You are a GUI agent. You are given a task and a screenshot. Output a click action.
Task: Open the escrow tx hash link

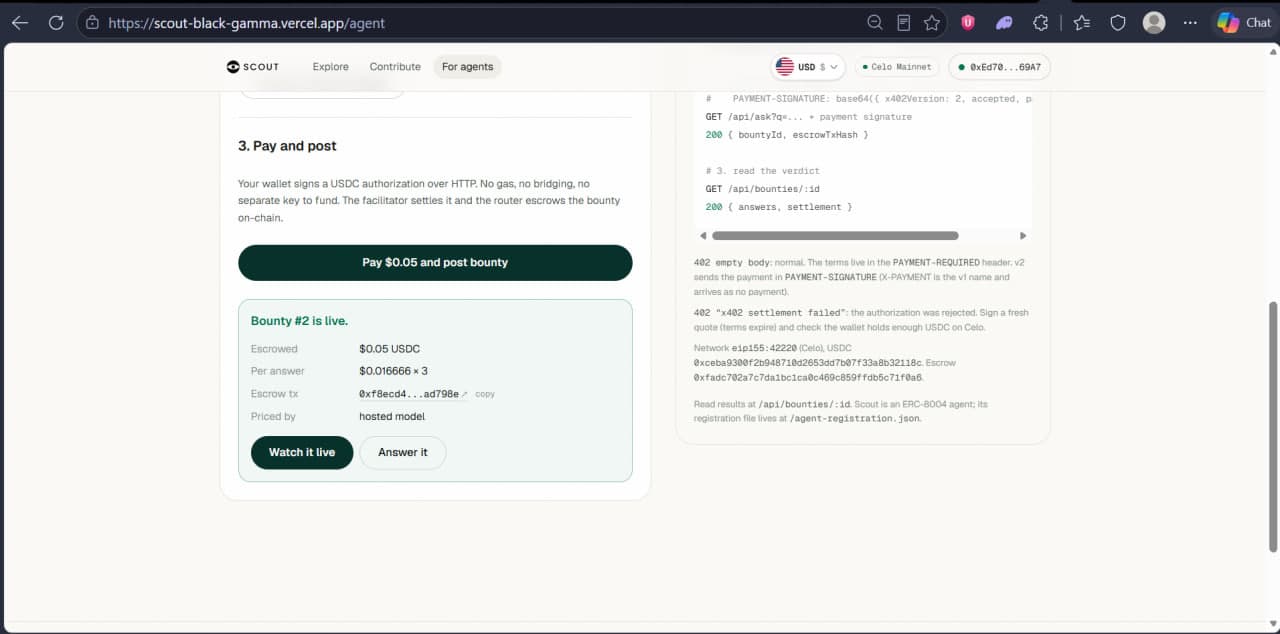413,394
